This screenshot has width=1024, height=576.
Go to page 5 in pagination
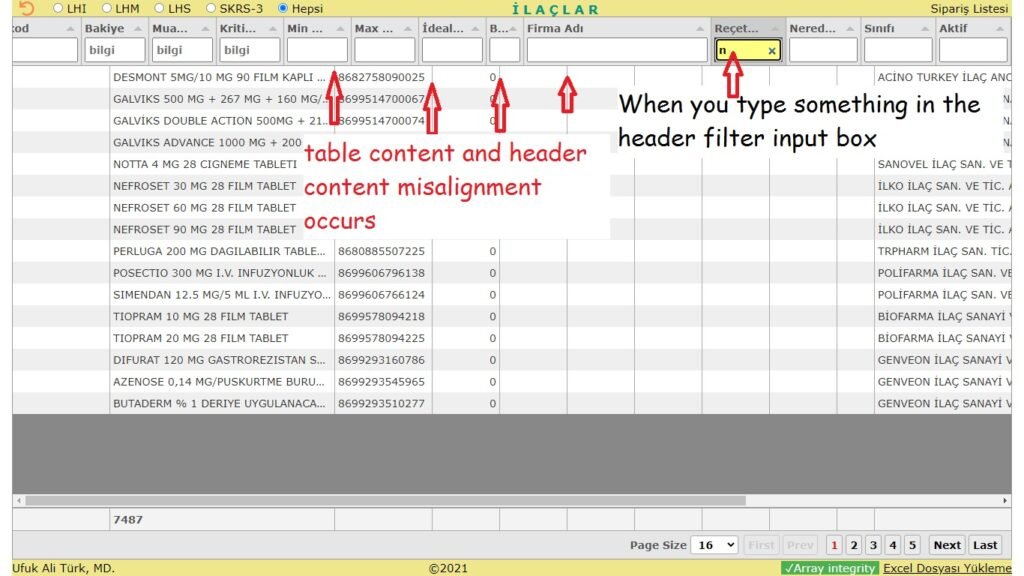[x=912, y=545]
